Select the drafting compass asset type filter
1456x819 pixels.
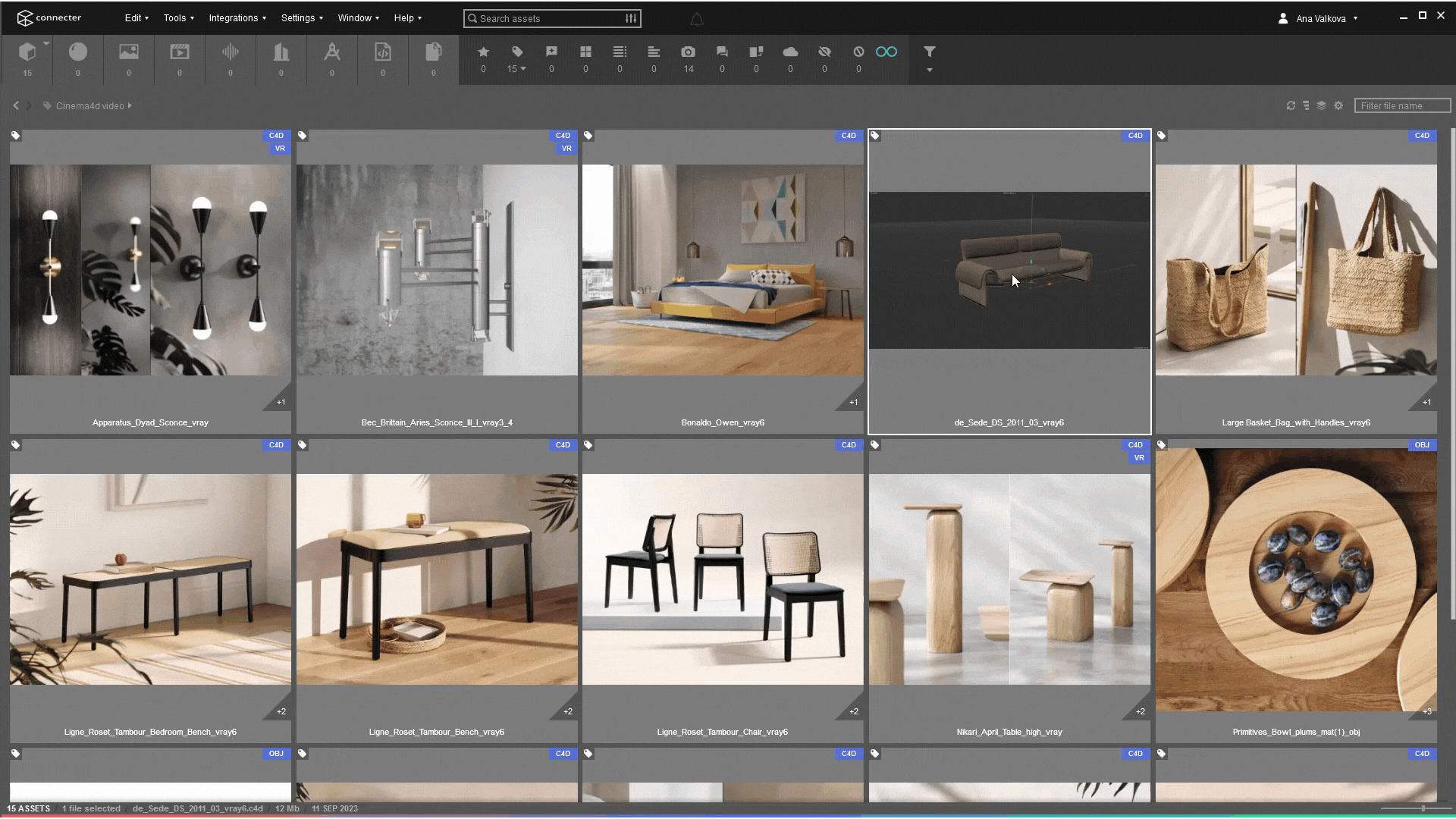[332, 52]
